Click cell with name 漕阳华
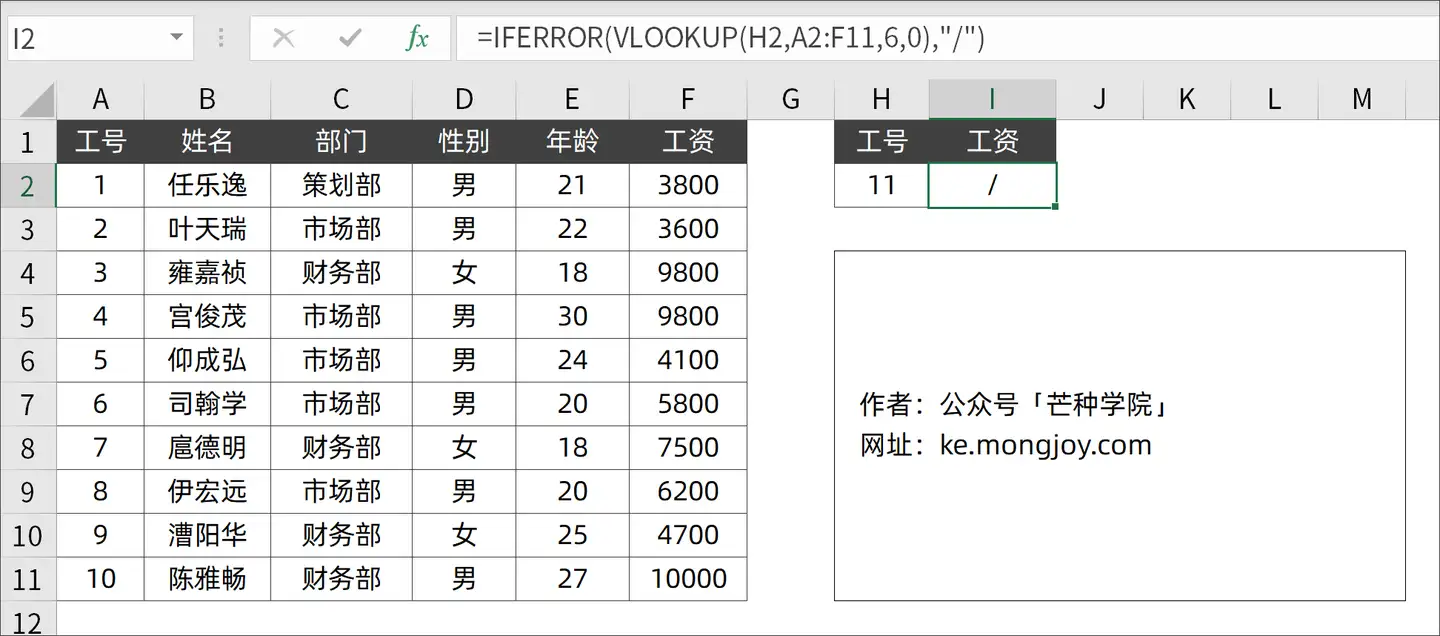This screenshot has width=1440, height=636. [x=207, y=535]
